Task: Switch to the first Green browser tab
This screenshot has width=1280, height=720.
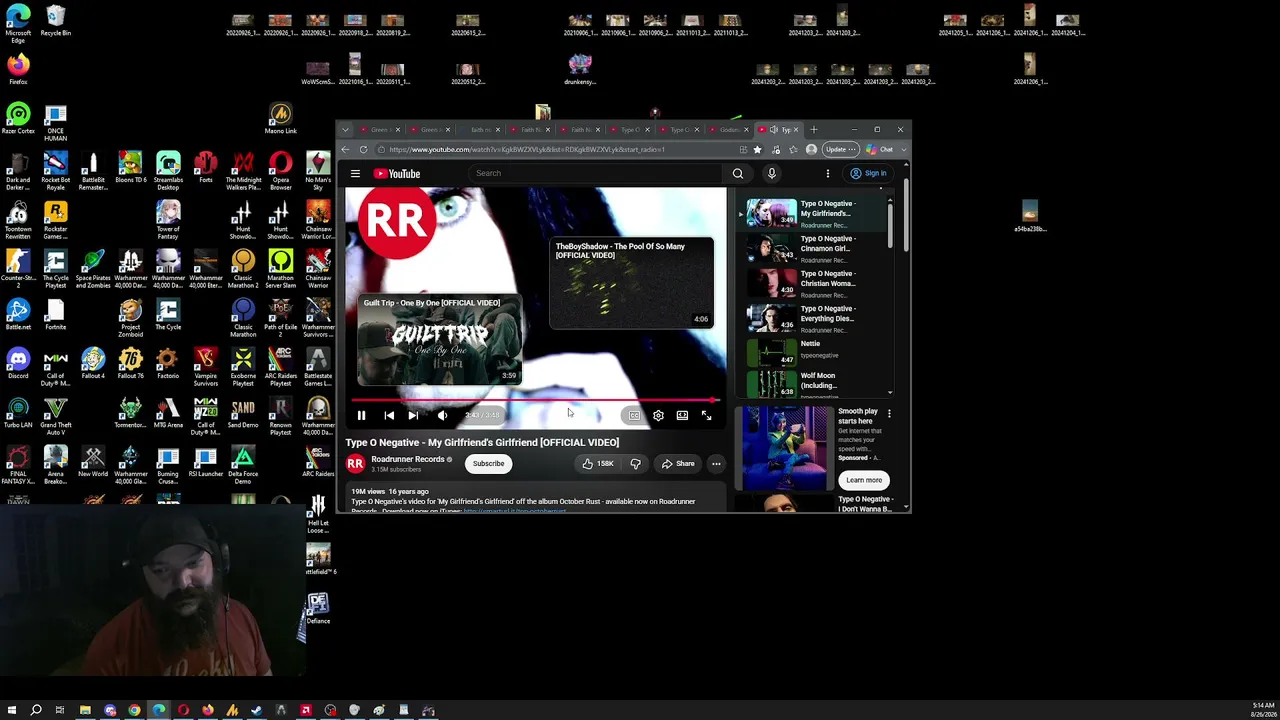Action: pos(381,130)
